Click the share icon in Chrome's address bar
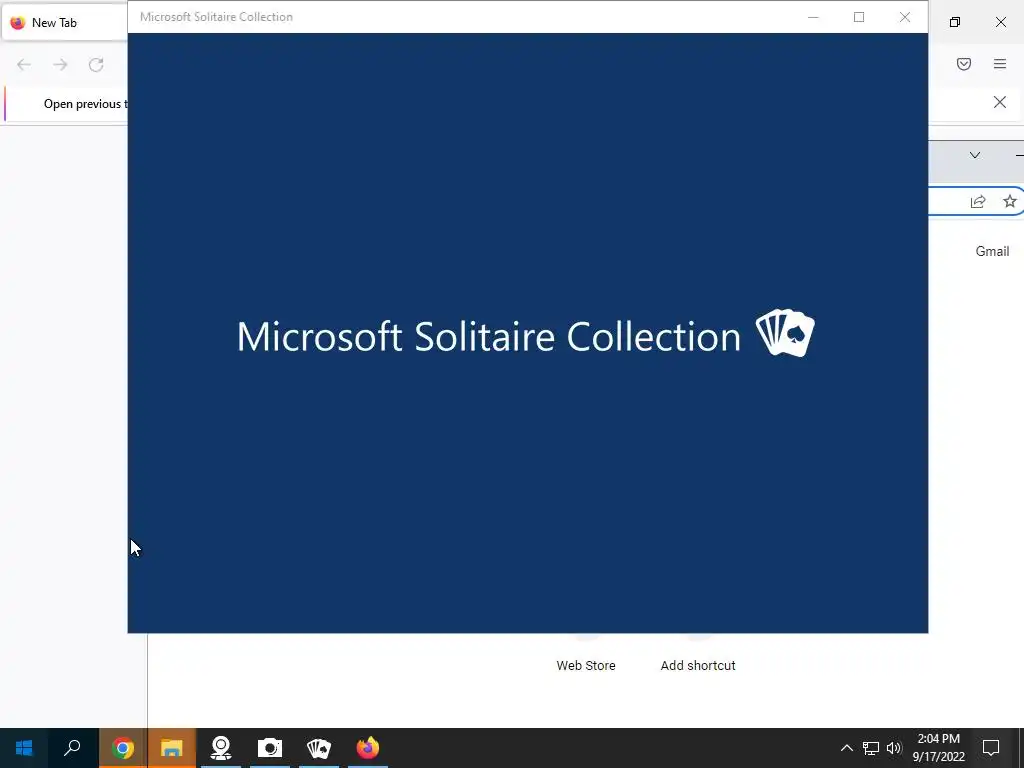1024x768 pixels. (978, 202)
